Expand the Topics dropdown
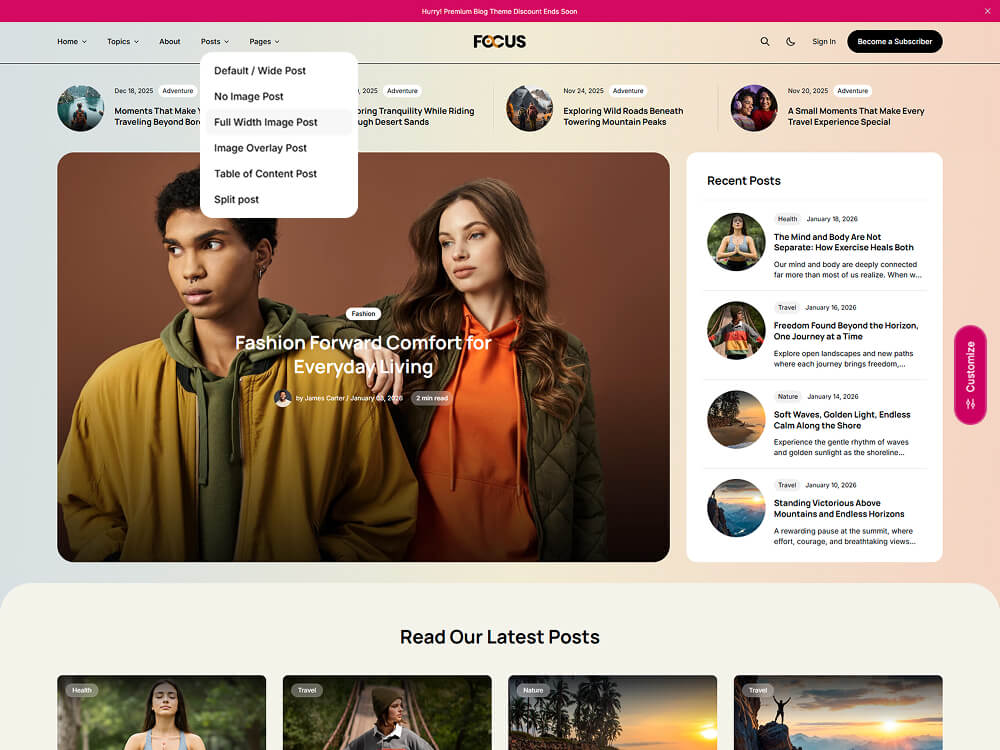This screenshot has height=750, width=1000. (x=122, y=42)
